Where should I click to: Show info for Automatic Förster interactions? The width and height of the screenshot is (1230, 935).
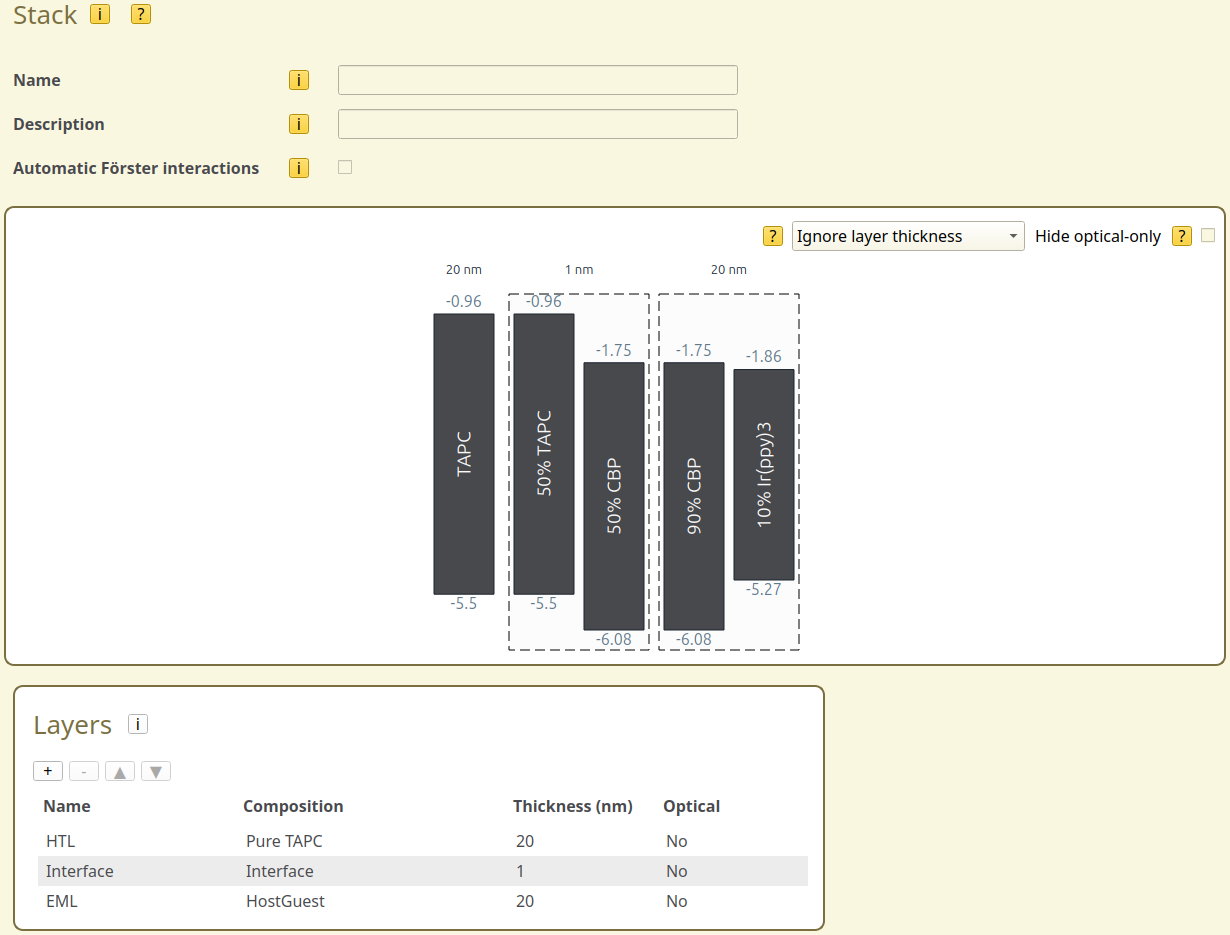pyautogui.click(x=298, y=168)
